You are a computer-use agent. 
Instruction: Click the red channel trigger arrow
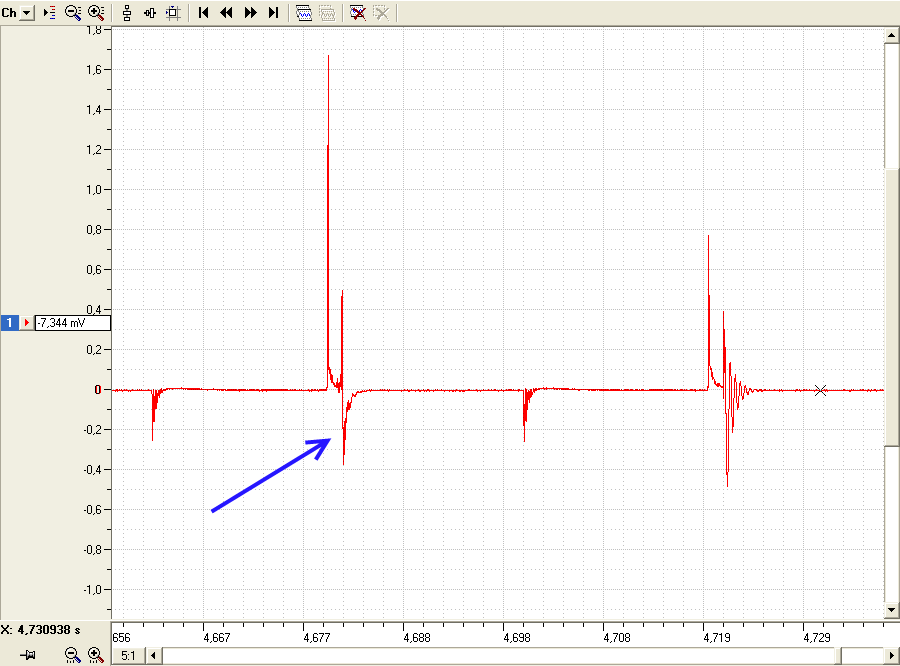pos(26,323)
